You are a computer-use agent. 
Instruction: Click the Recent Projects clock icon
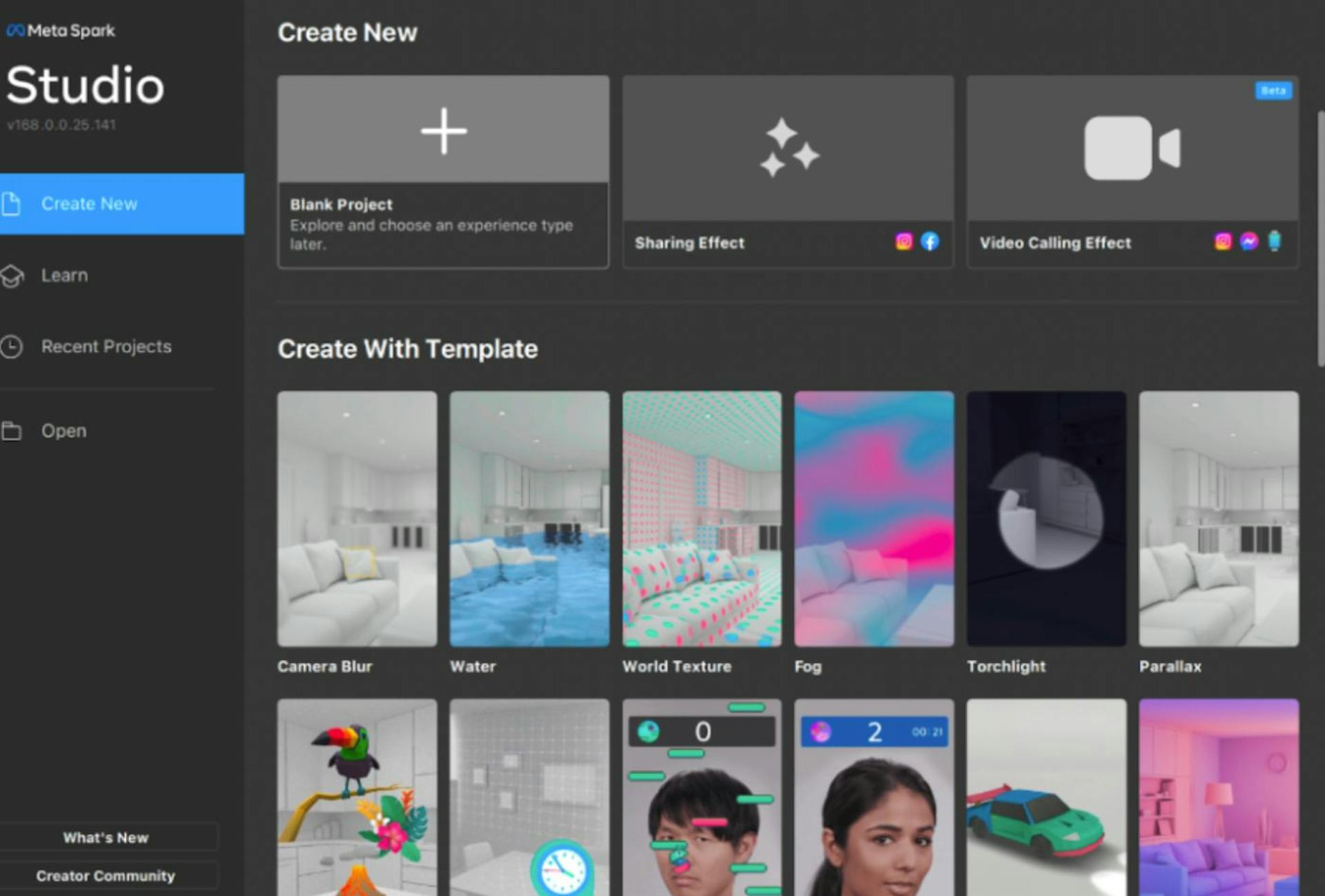(12, 347)
